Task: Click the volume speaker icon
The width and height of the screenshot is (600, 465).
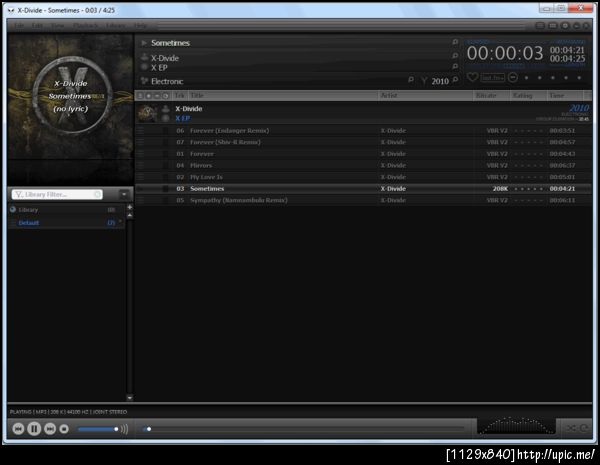Action: 124,429
